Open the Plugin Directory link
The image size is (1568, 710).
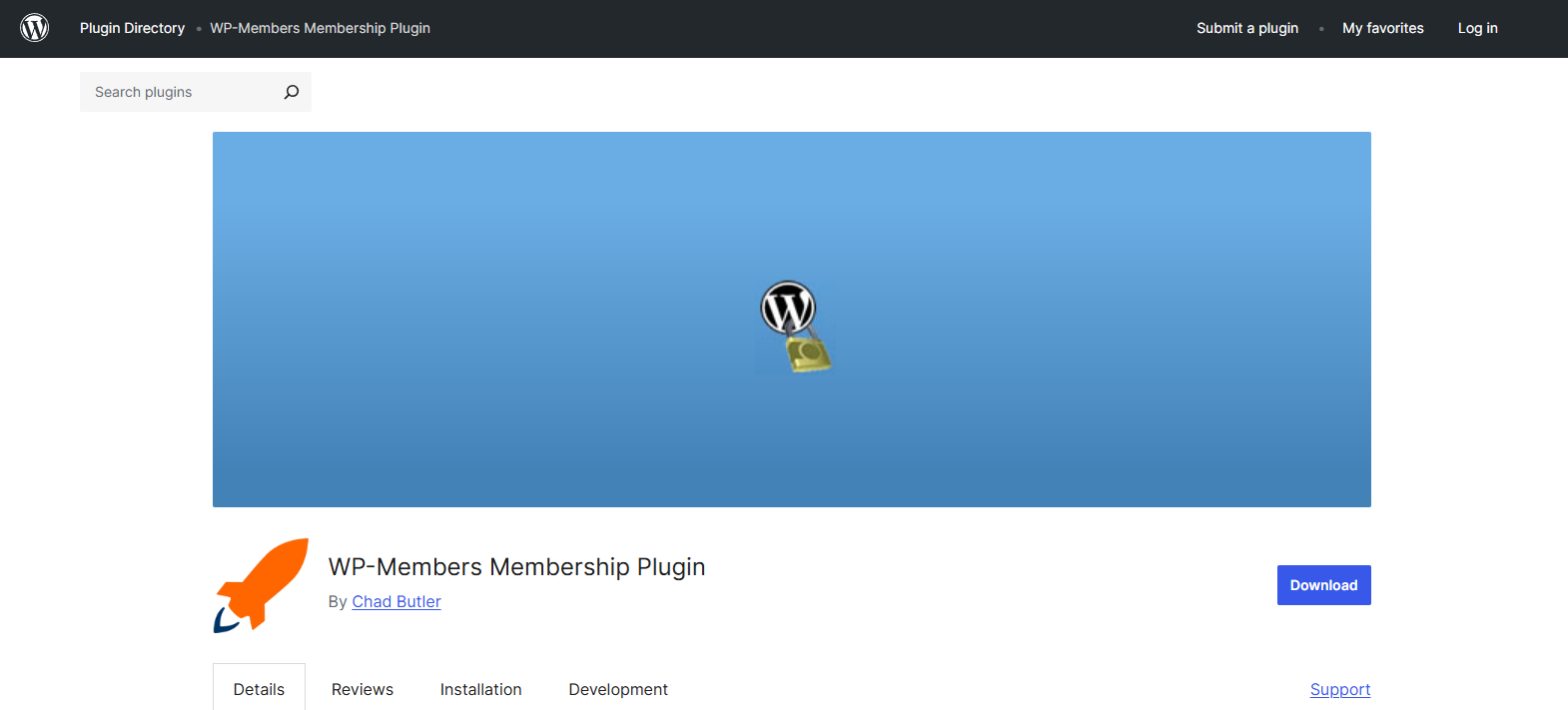point(132,28)
